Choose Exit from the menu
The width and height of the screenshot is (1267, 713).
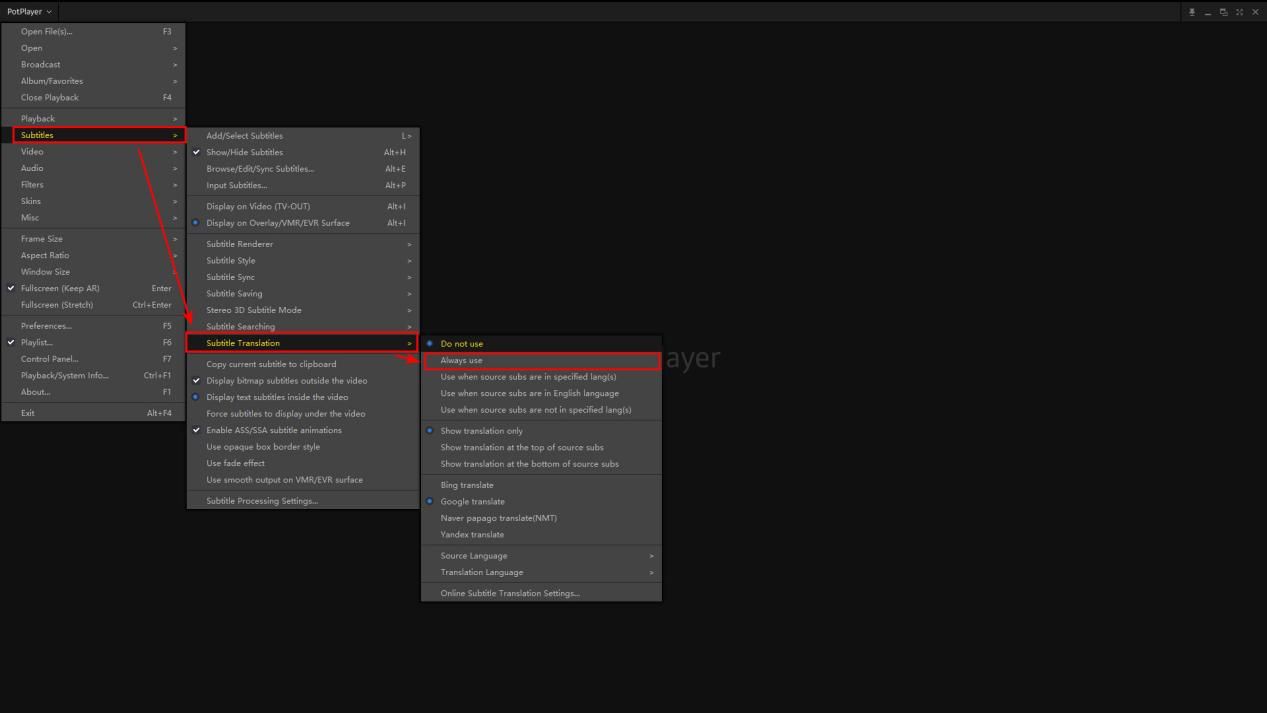point(94,412)
